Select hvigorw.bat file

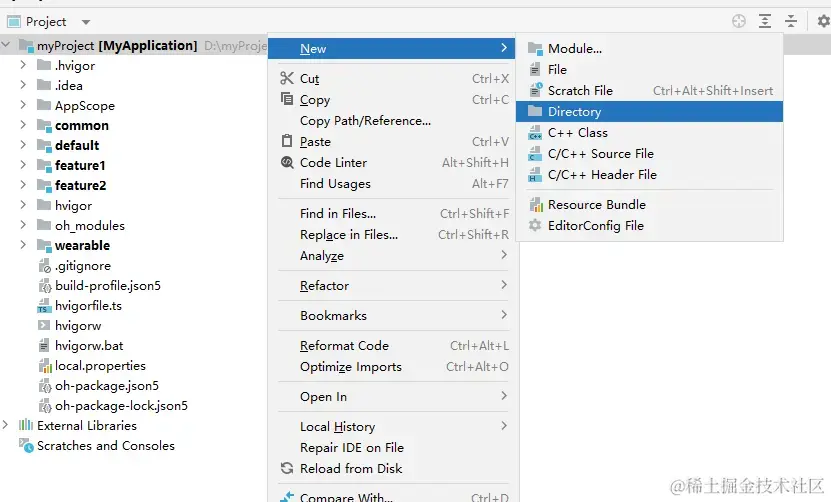(89, 346)
